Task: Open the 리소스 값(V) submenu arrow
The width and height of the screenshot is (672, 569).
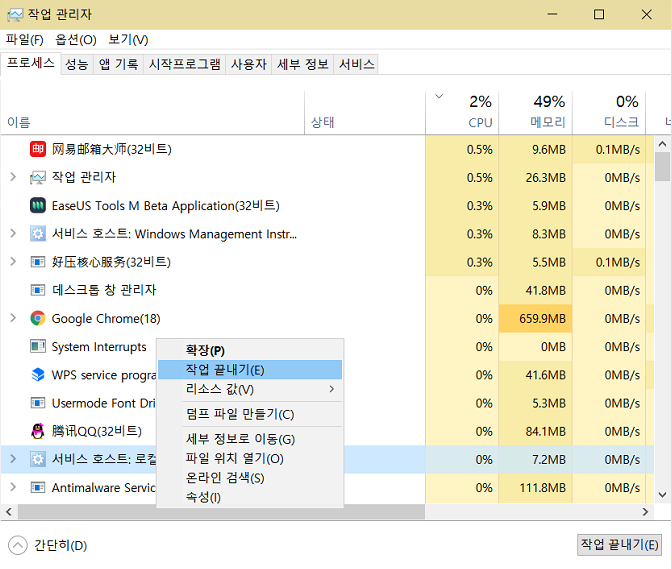Action: (332, 389)
